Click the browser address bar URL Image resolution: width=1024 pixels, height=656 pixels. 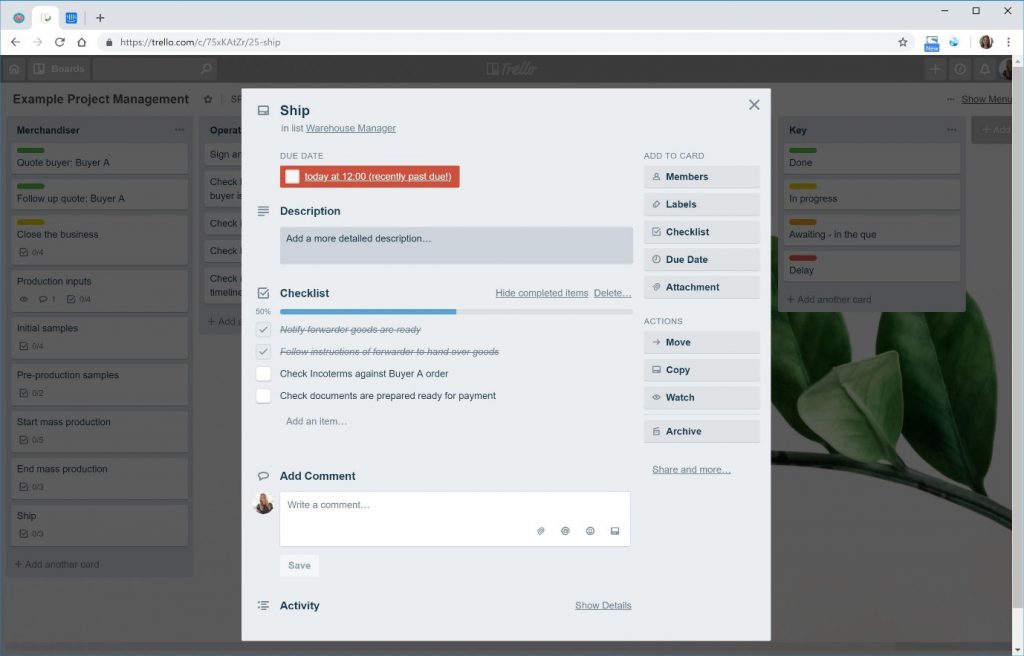[x=200, y=42]
